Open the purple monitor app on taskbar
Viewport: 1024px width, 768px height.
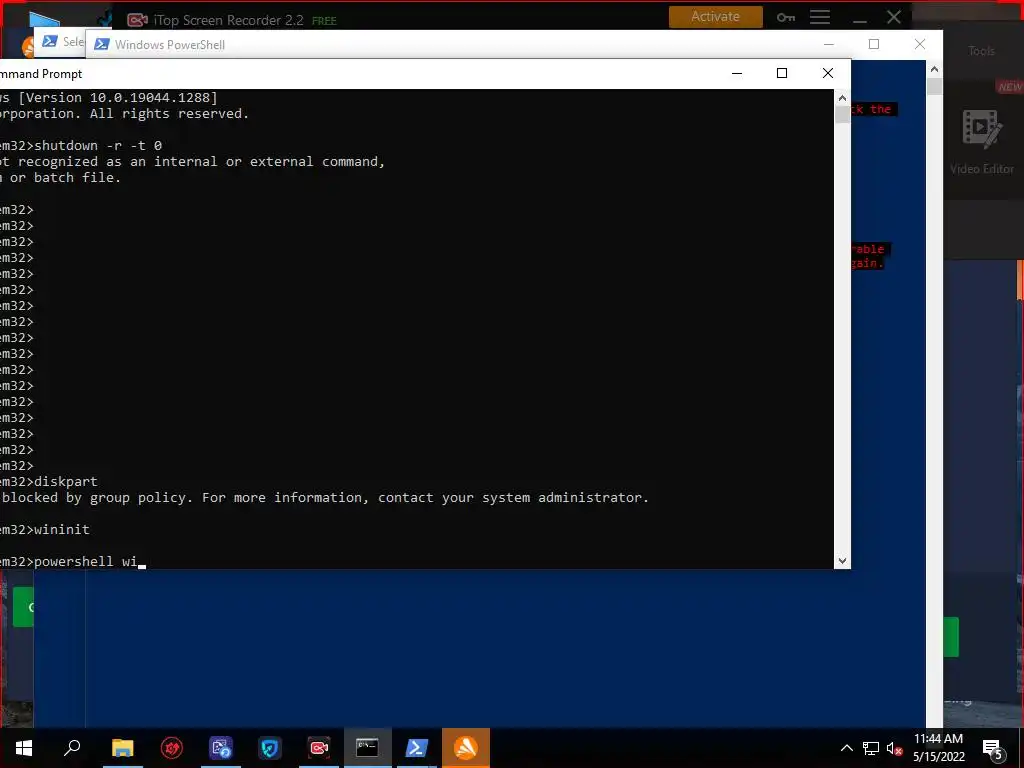tap(221, 748)
